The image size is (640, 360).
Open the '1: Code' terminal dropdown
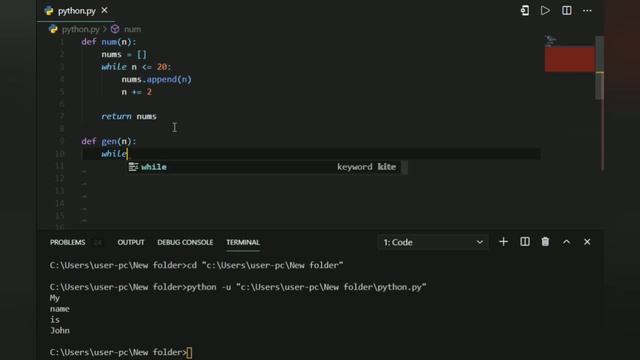tap(433, 242)
